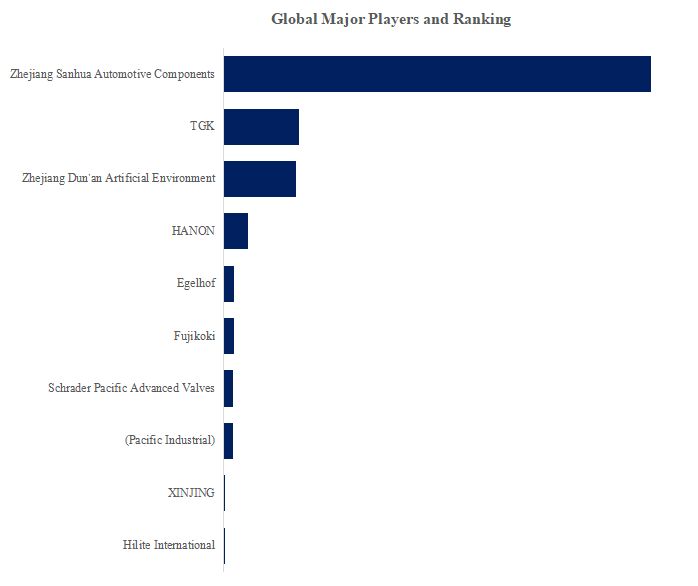Click the Zhejiang Sanhua Automotive Components bar
The height and width of the screenshot is (586, 698).
pos(437,74)
